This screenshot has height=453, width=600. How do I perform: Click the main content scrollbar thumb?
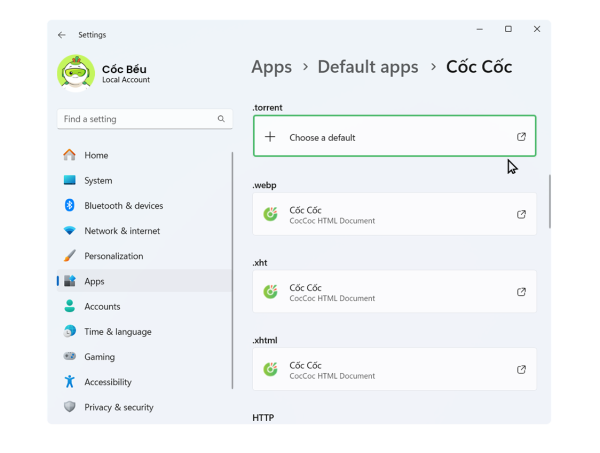coord(550,202)
